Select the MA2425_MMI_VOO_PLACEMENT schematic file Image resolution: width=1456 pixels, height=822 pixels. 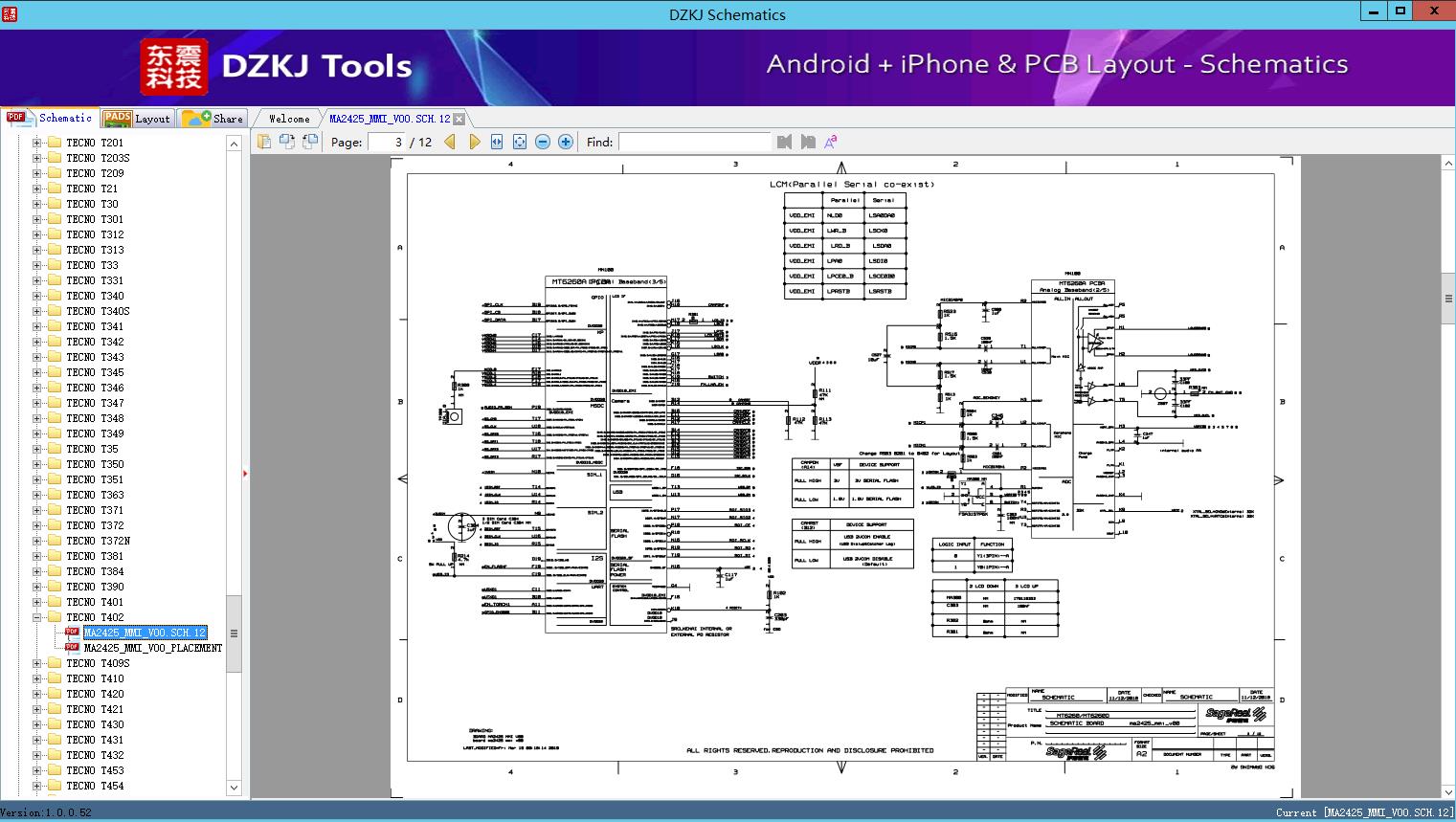[x=152, y=647]
